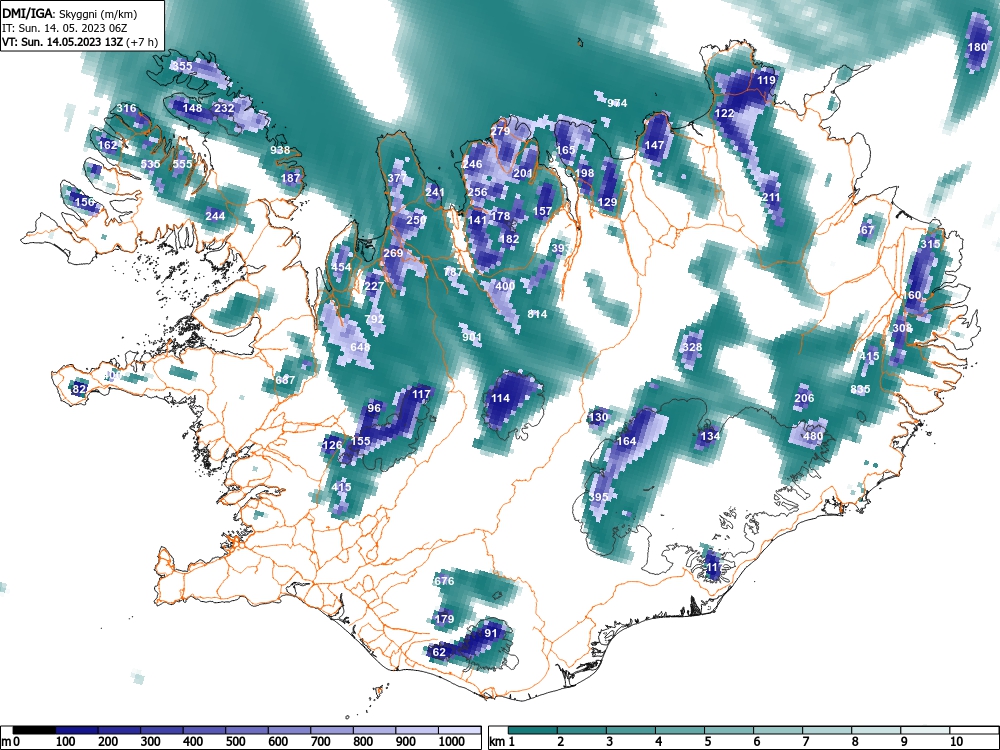Click the map value 687
The image size is (1000, 750).
(x=285, y=380)
